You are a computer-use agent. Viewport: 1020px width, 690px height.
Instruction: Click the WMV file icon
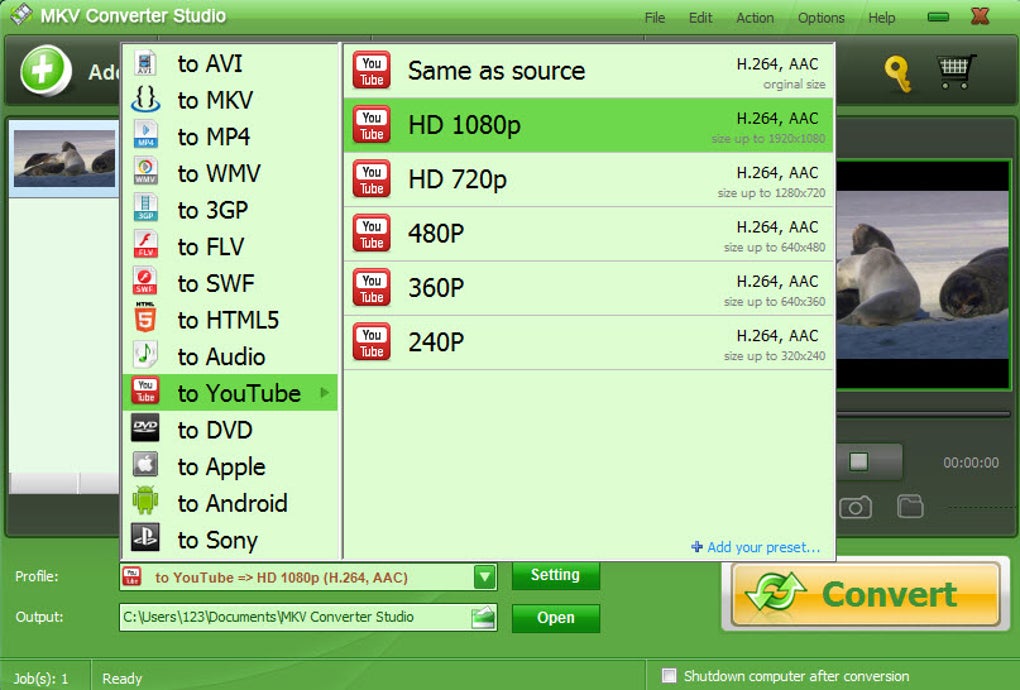point(145,172)
